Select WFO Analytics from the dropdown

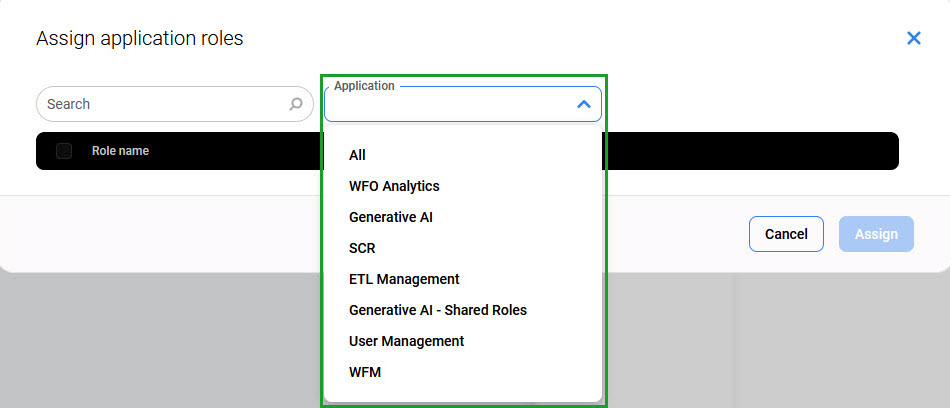394,186
